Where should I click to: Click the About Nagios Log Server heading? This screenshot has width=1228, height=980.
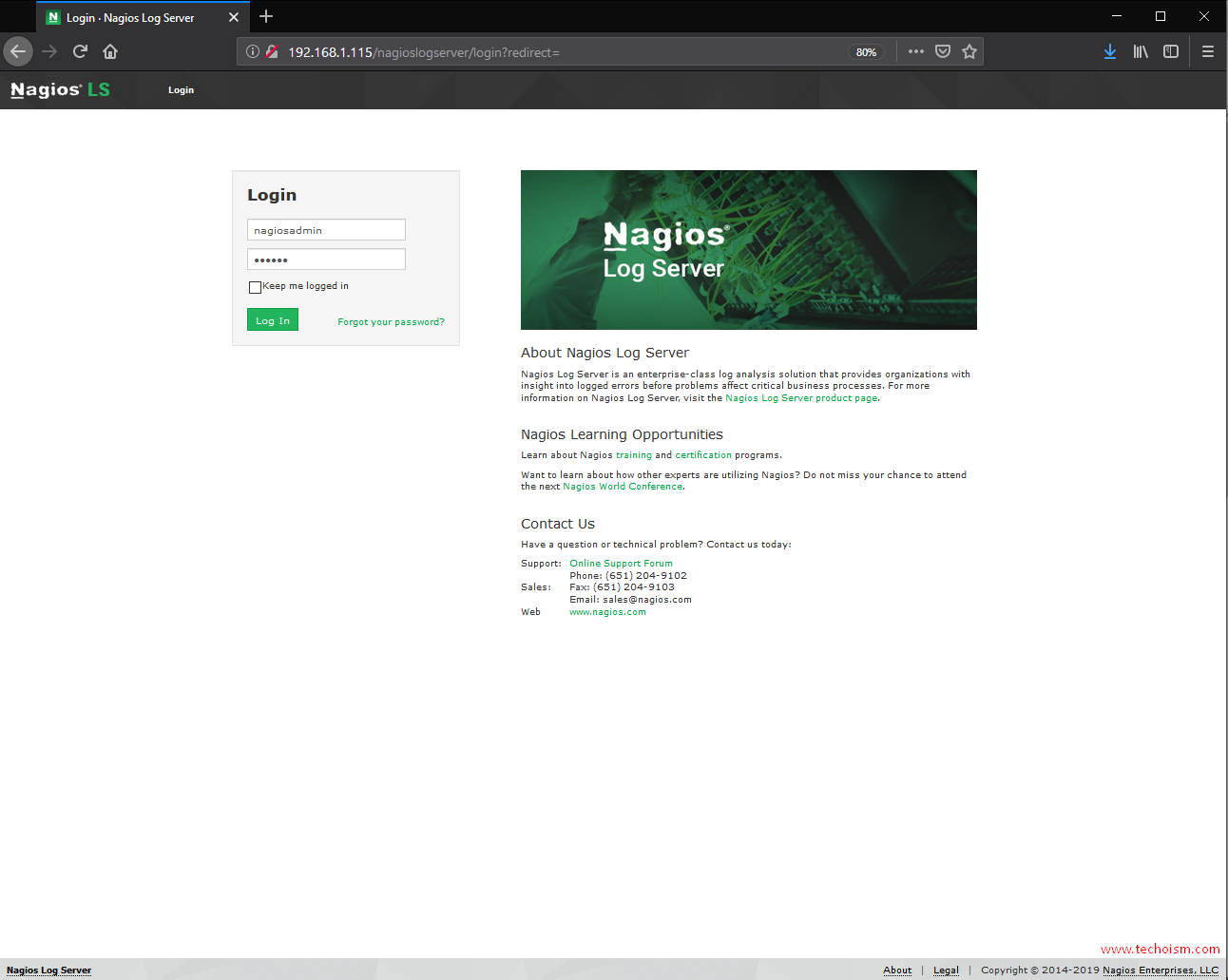pyautogui.click(x=604, y=353)
